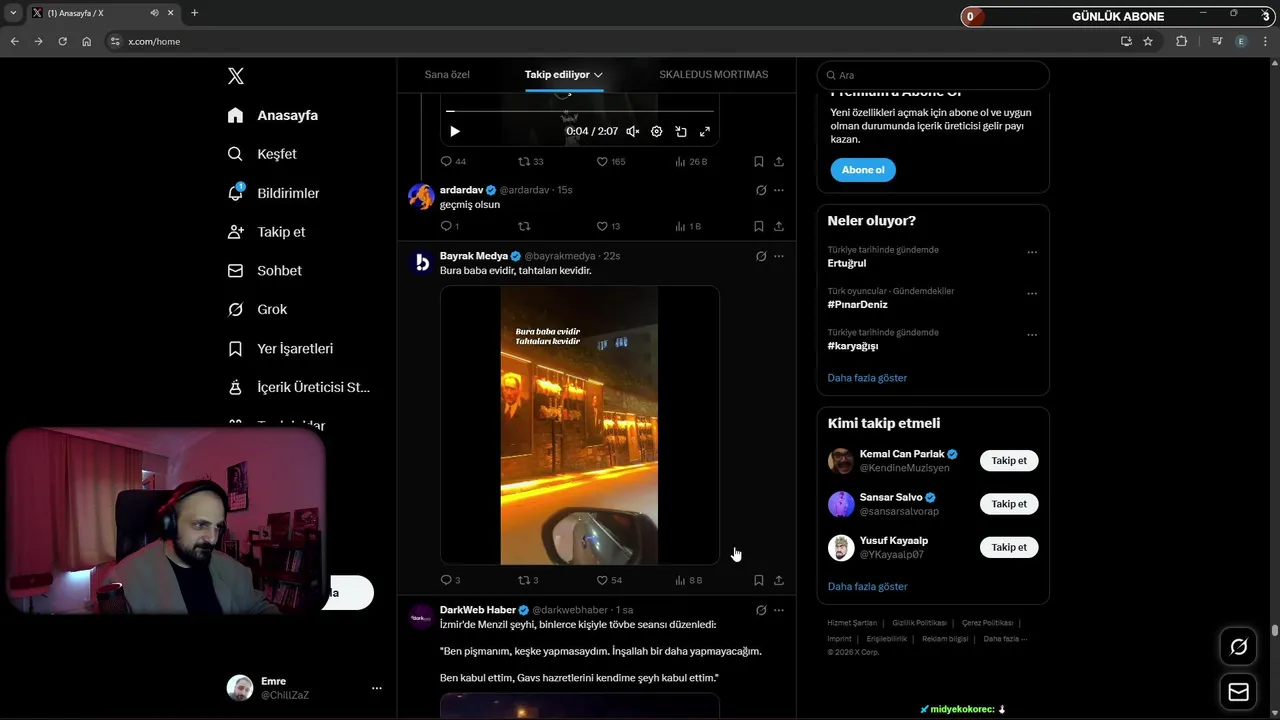Follow Kemal Can Parlak

(1009, 461)
